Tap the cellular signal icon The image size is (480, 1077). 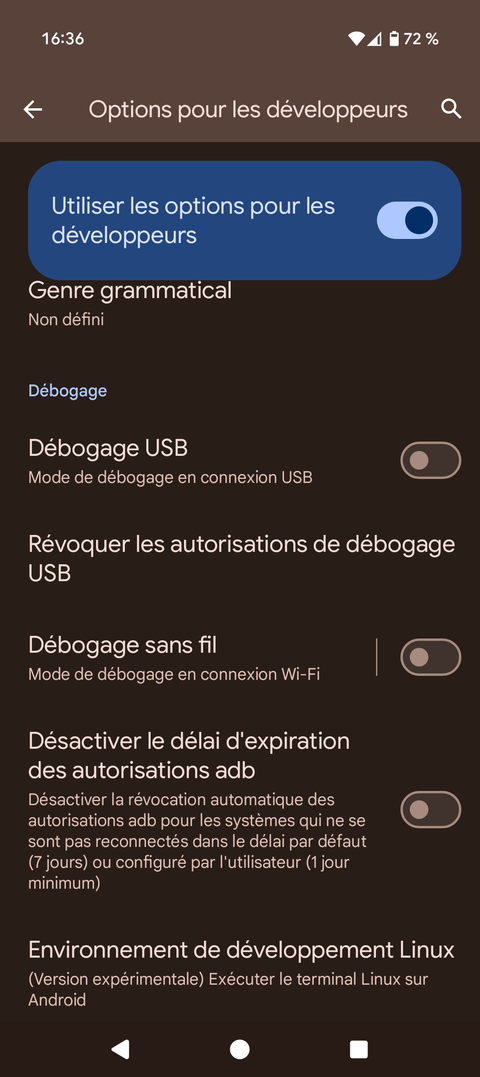[374, 39]
